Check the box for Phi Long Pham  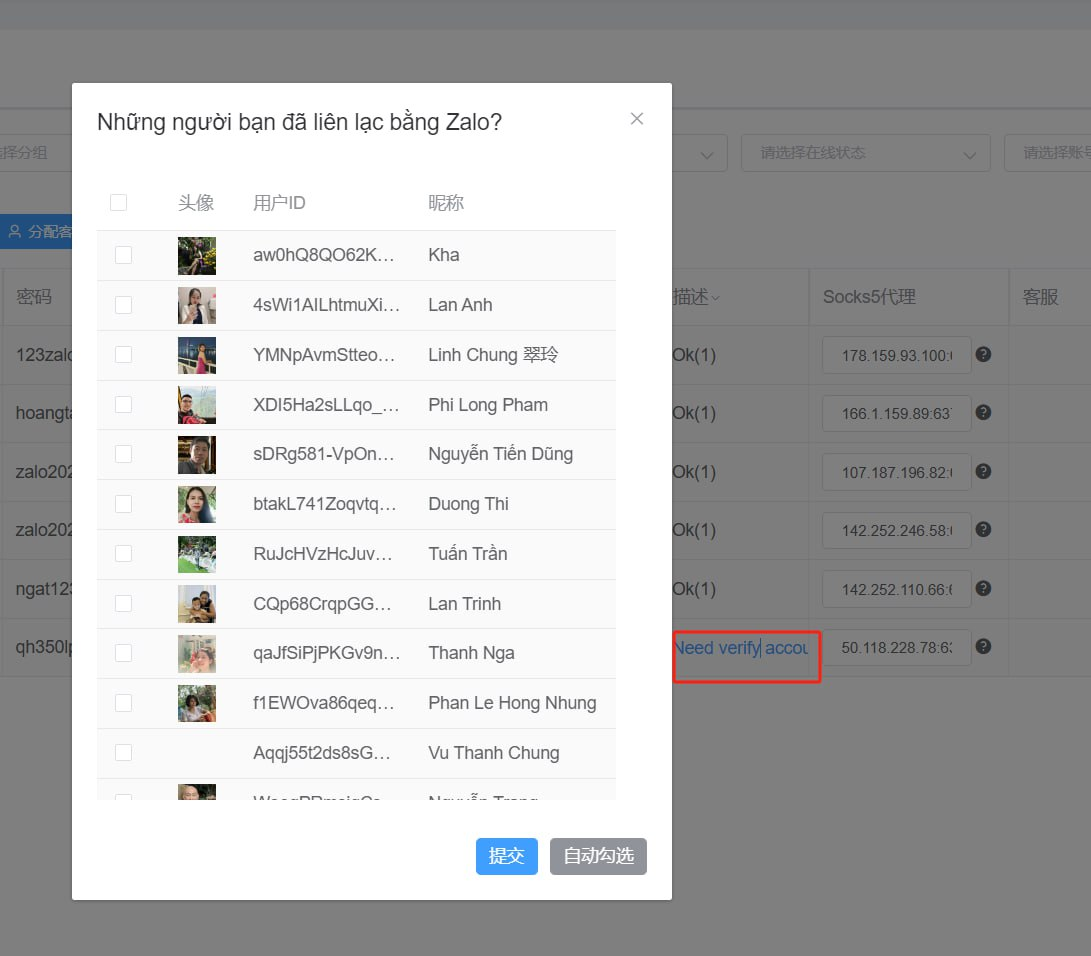123,405
